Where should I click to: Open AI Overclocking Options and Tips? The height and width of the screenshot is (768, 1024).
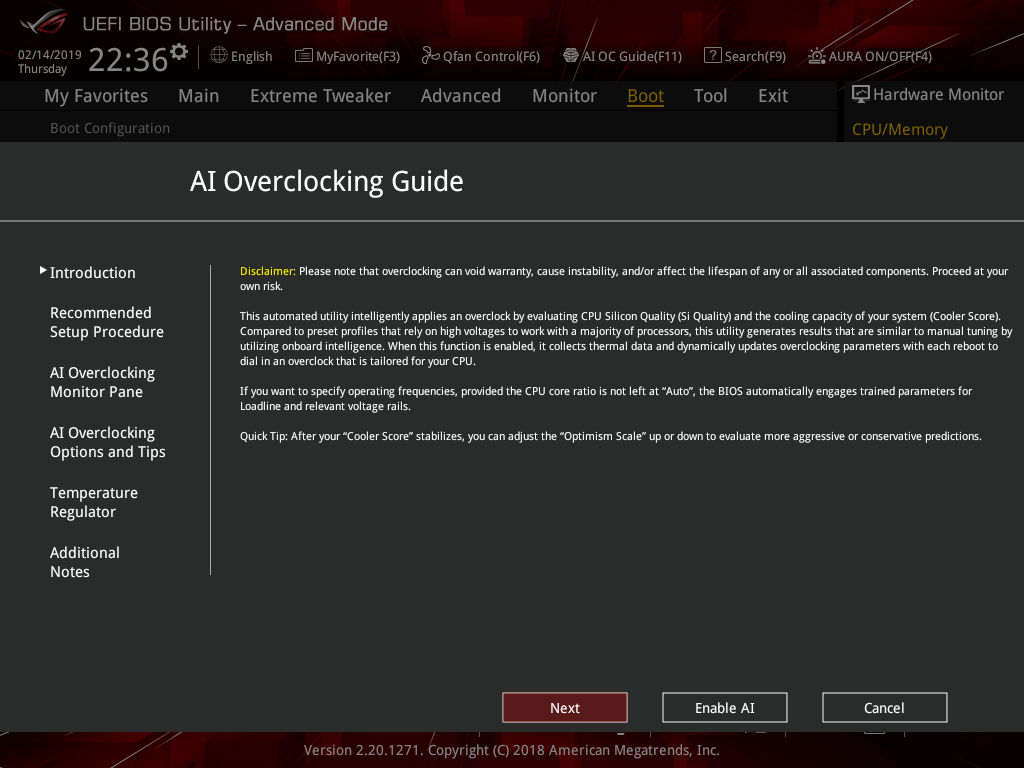(108, 442)
